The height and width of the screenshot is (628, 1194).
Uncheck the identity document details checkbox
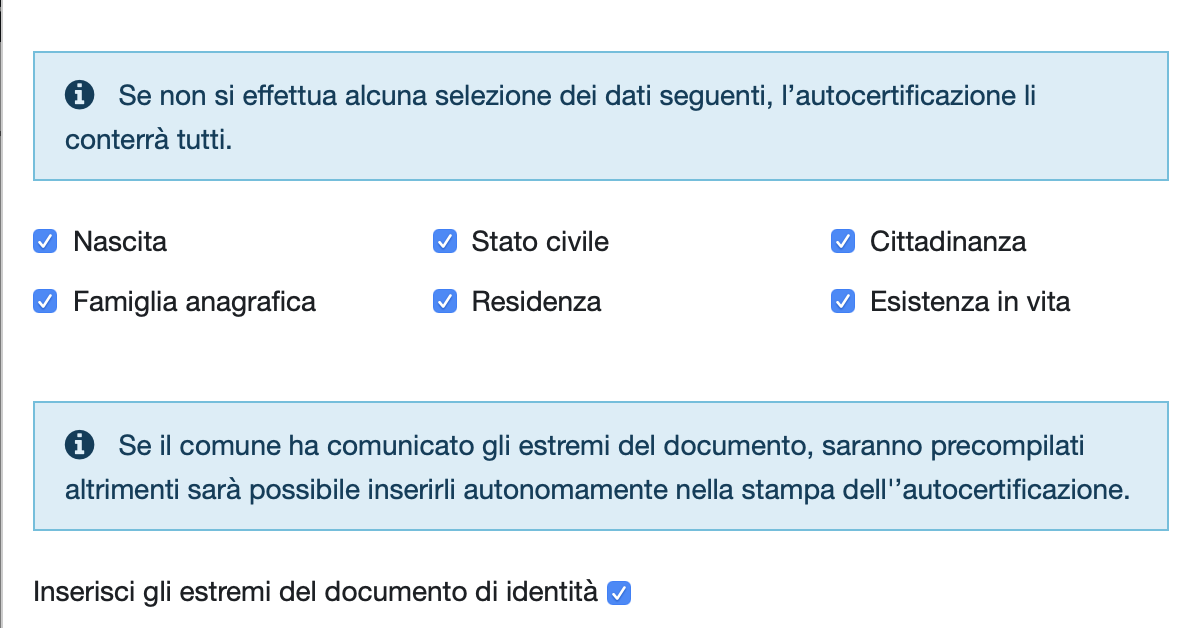point(619,592)
